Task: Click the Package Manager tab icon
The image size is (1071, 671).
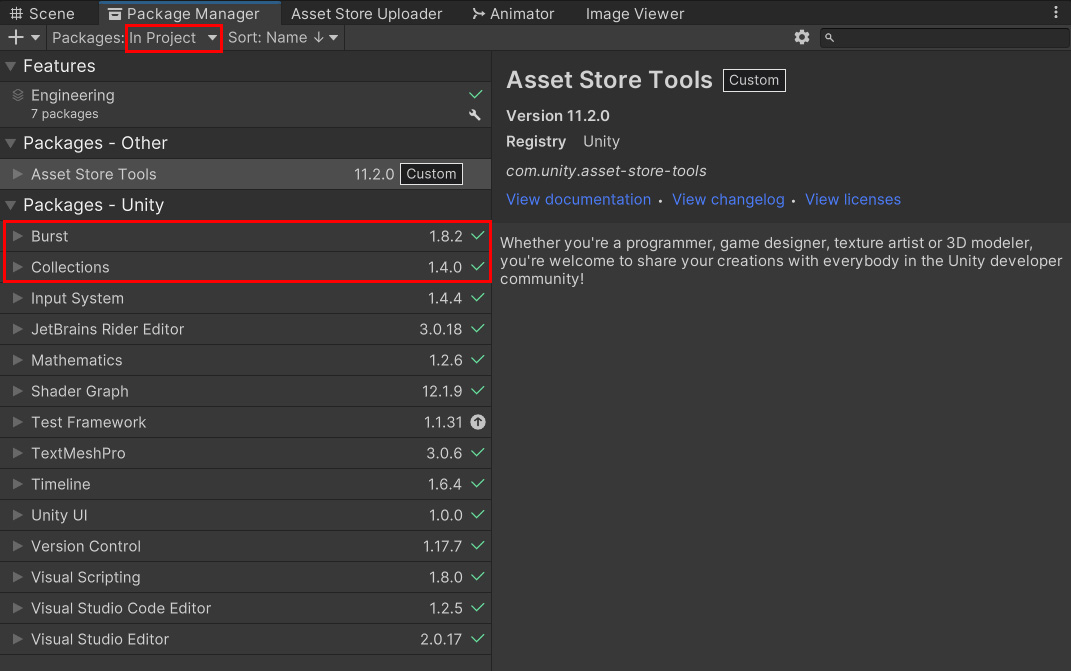Action: tap(115, 14)
